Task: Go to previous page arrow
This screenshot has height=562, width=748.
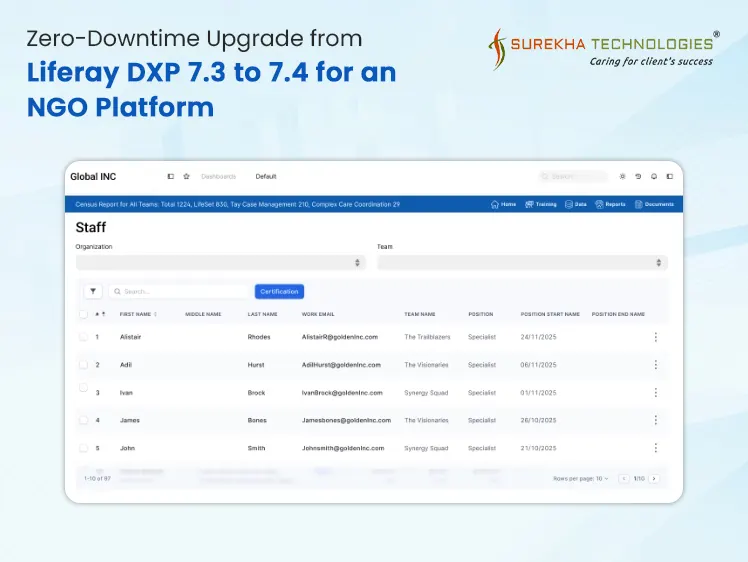Action: tap(623, 479)
